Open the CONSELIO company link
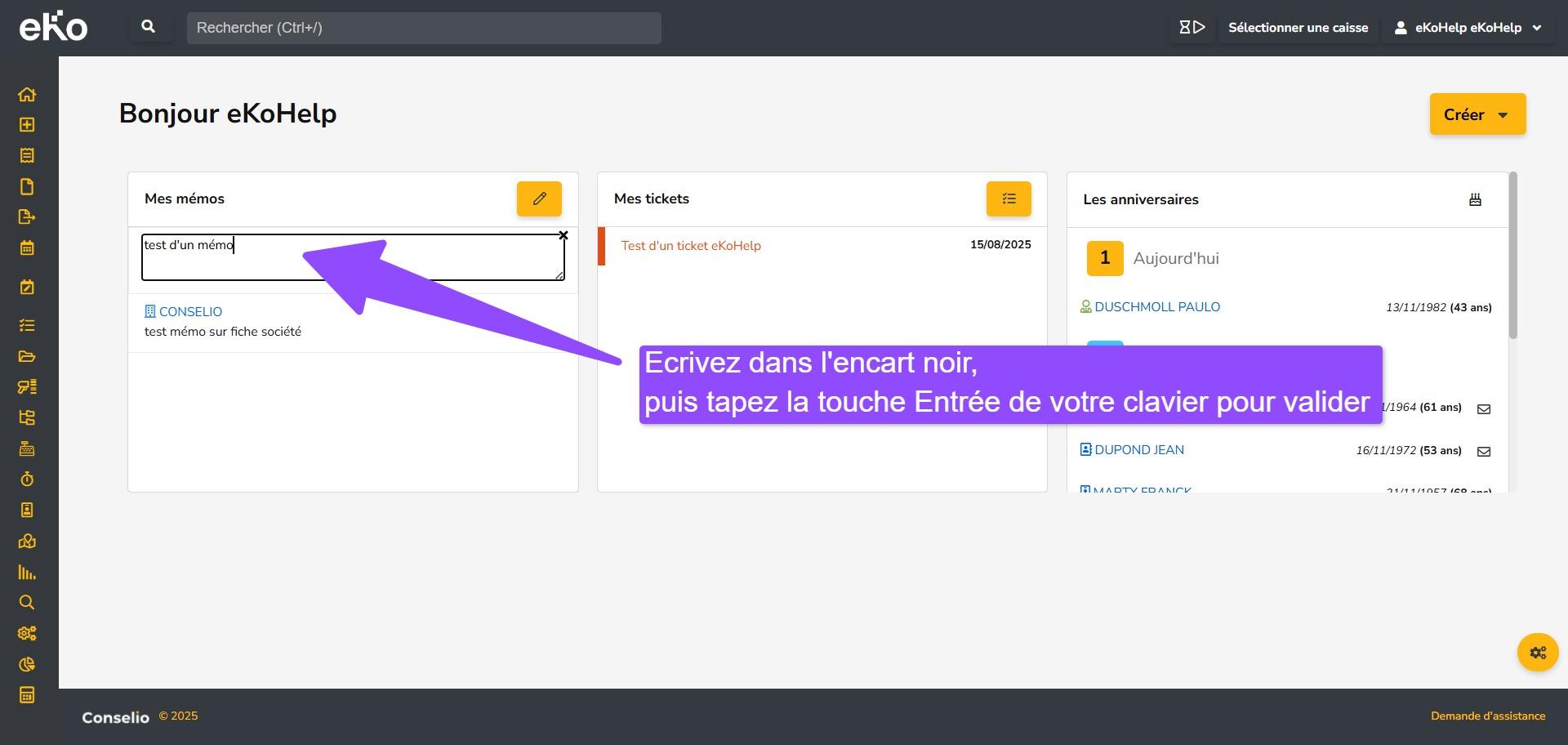This screenshot has height=745, width=1568. tap(190, 311)
